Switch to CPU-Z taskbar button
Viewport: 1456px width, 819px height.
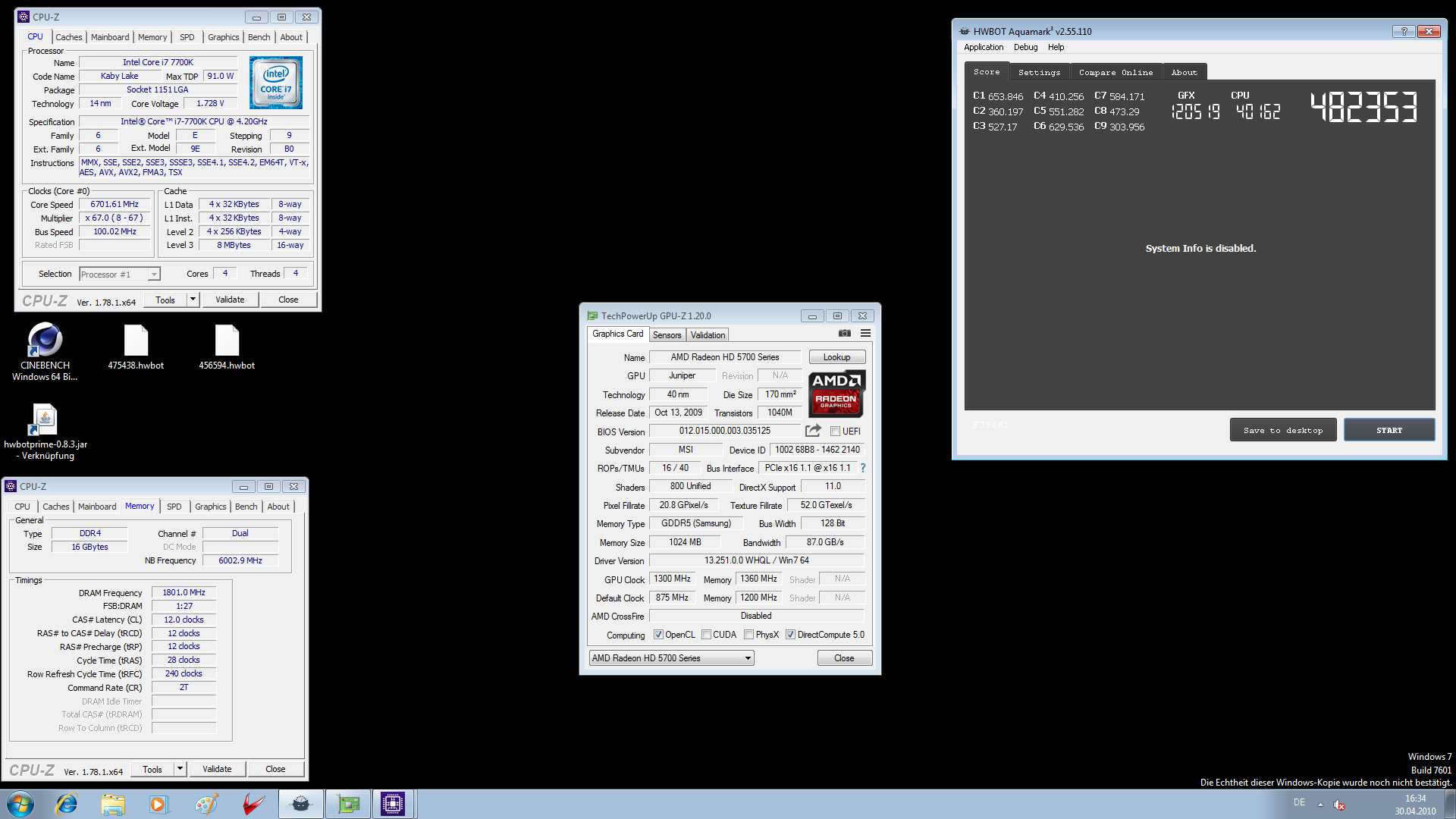coord(393,804)
